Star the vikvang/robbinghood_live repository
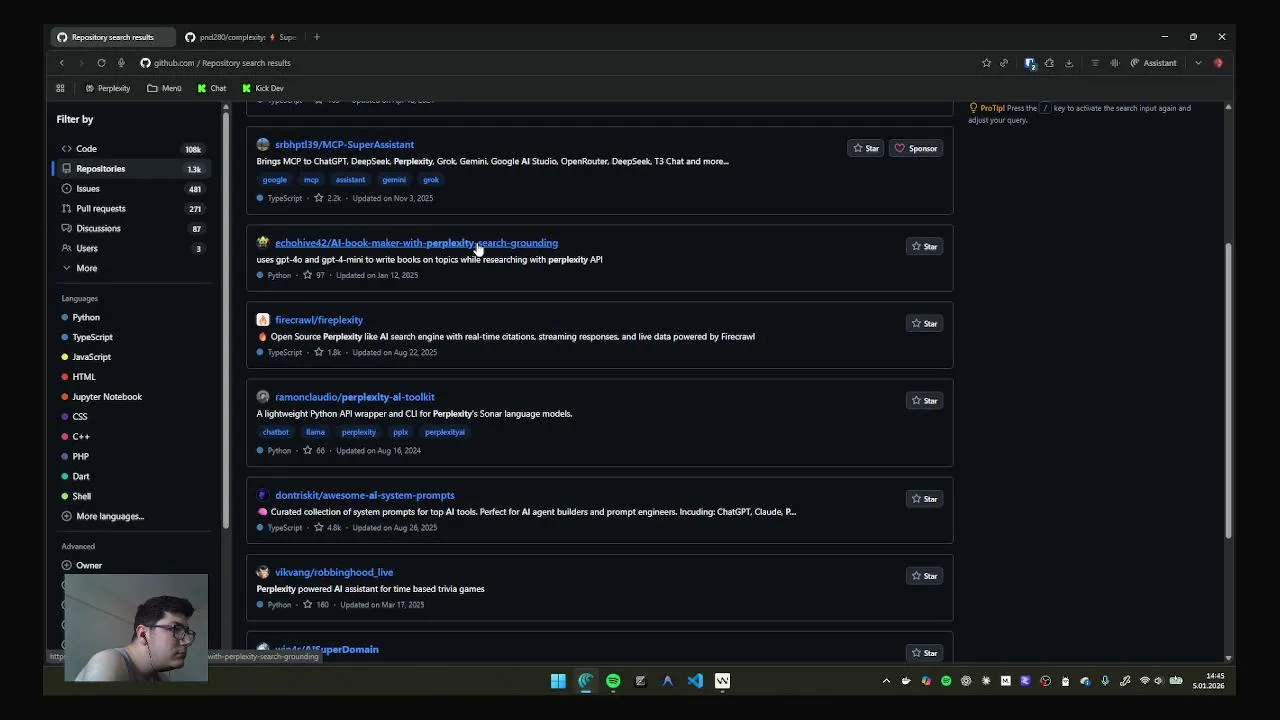The width and height of the screenshot is (1280, 720). pos(924,575)
